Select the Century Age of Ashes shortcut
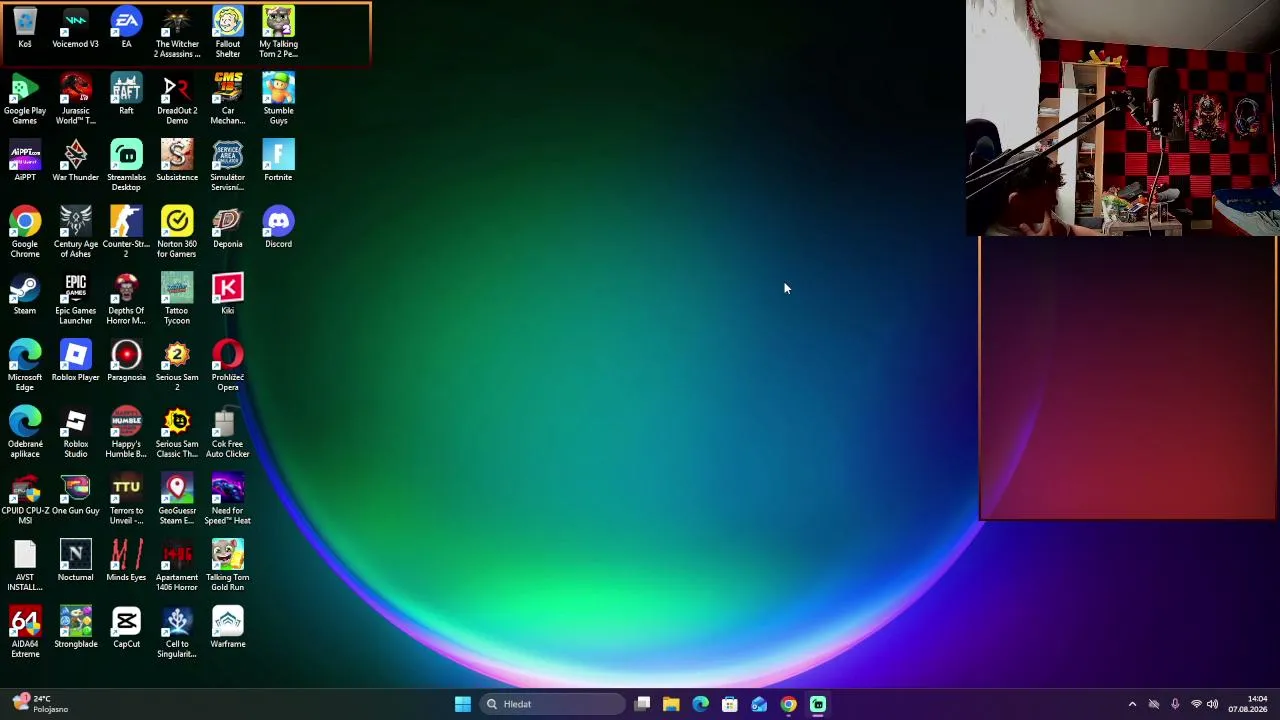The width and height of the screenshot is (1280, 720). (x=76, y=233)
